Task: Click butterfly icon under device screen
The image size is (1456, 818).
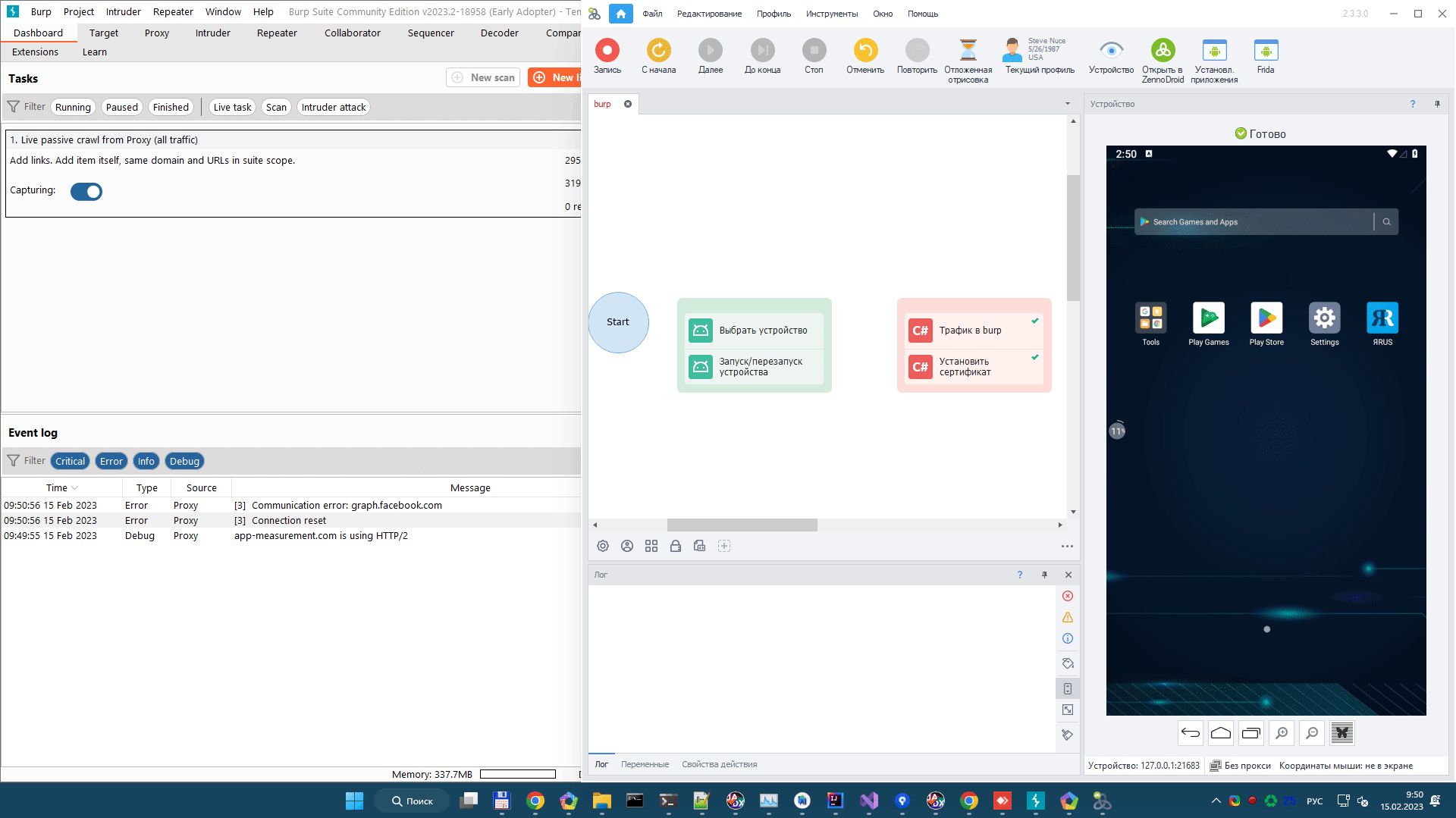Action: click(1342, 732)
